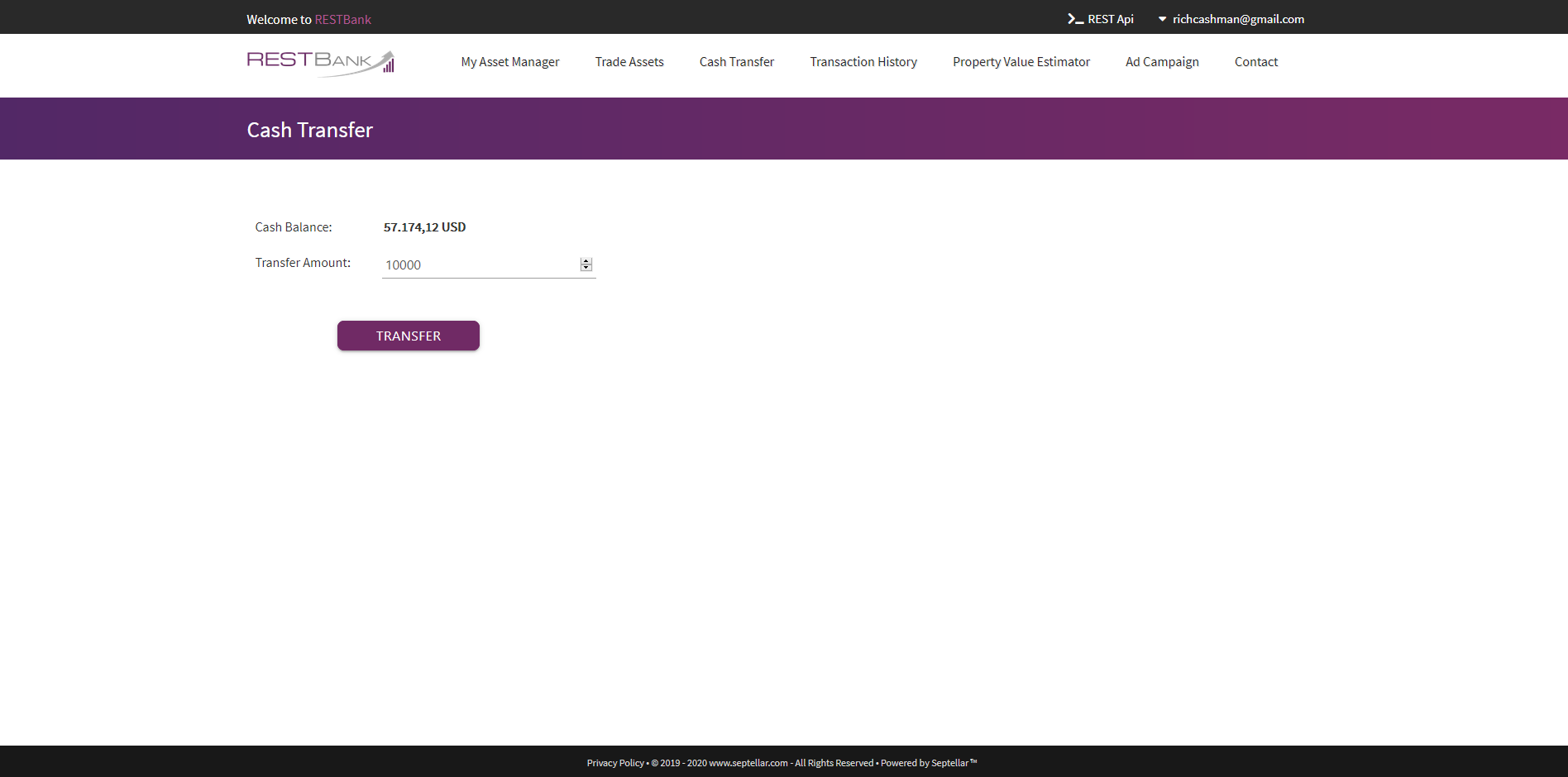
Task: Open the Property Value Estimator
Action: 1021,61
